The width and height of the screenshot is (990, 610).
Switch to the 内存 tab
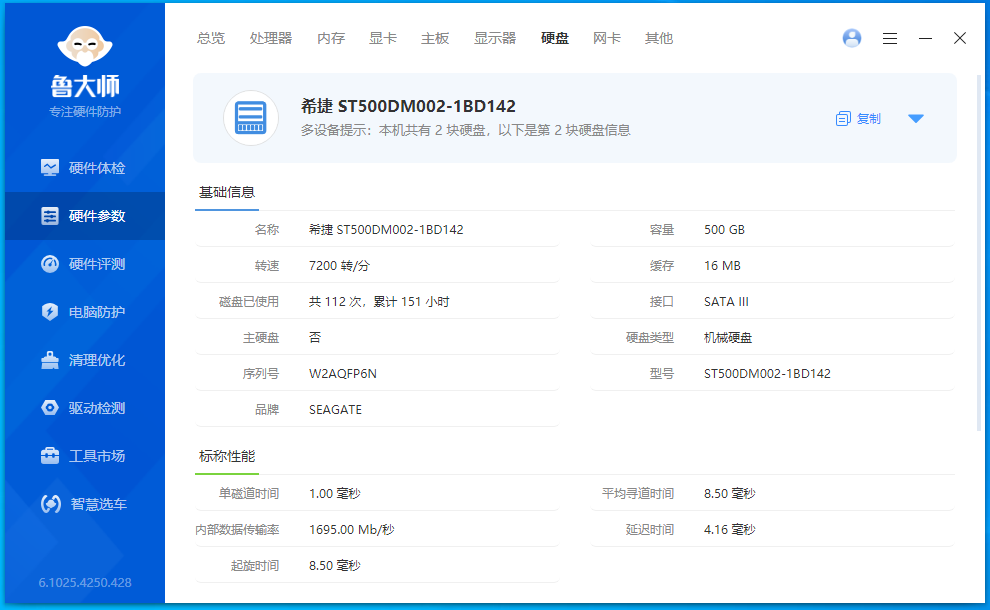click(x=331, y=39)
